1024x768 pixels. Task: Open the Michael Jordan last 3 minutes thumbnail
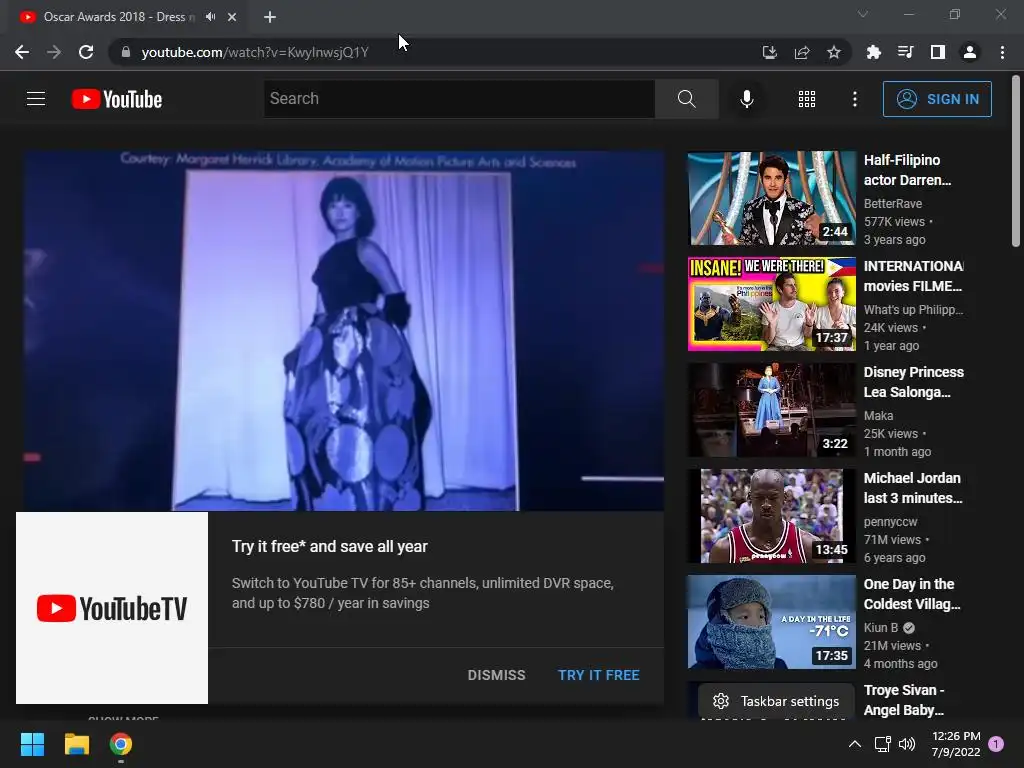(x=771, y=516)
